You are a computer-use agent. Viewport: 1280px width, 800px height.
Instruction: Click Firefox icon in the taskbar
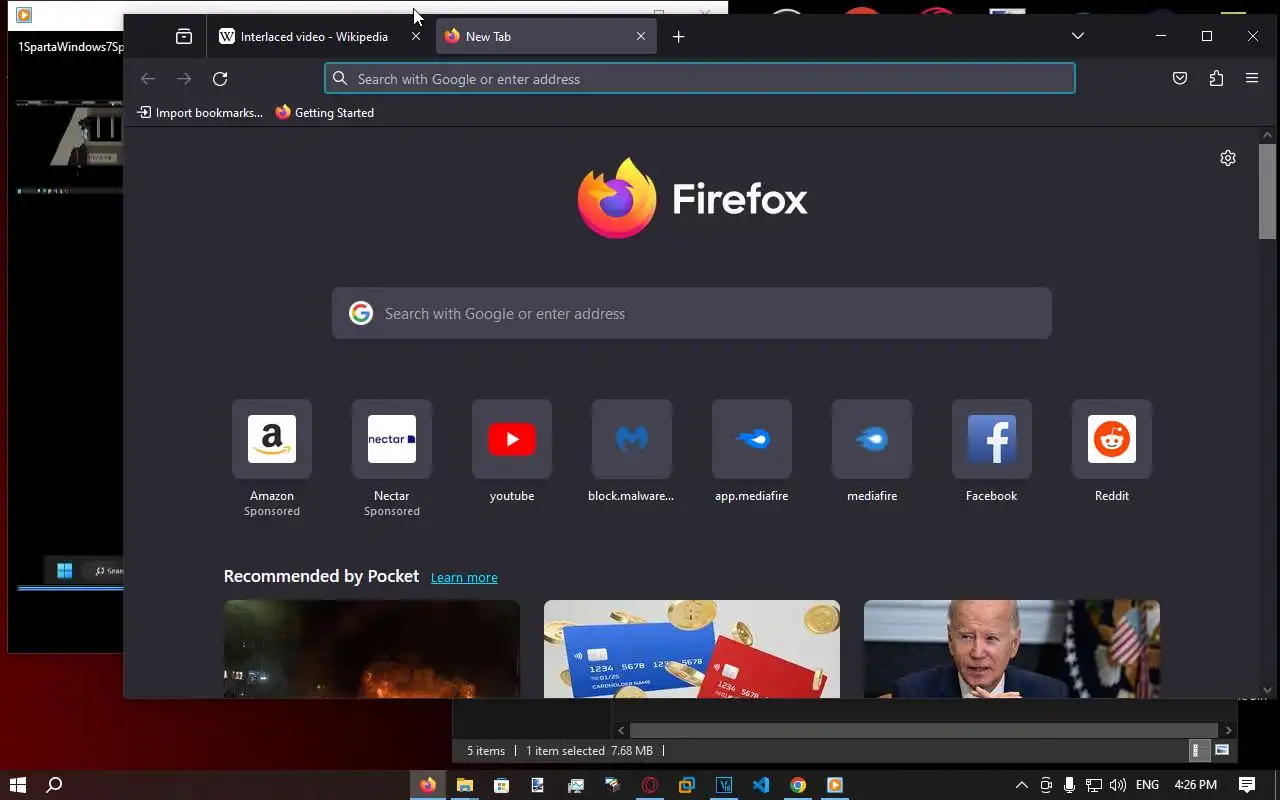[428, 785]
